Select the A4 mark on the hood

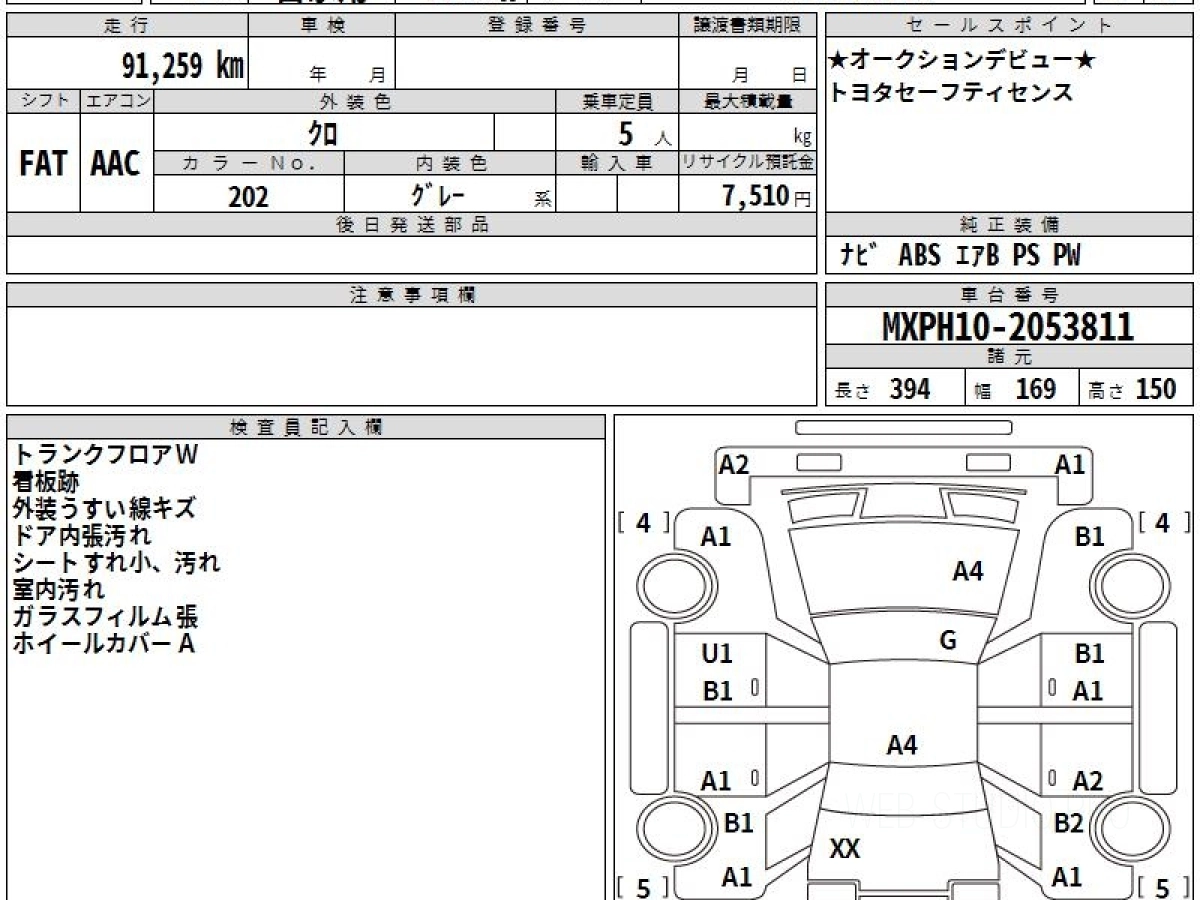click(x=967, y=571)
